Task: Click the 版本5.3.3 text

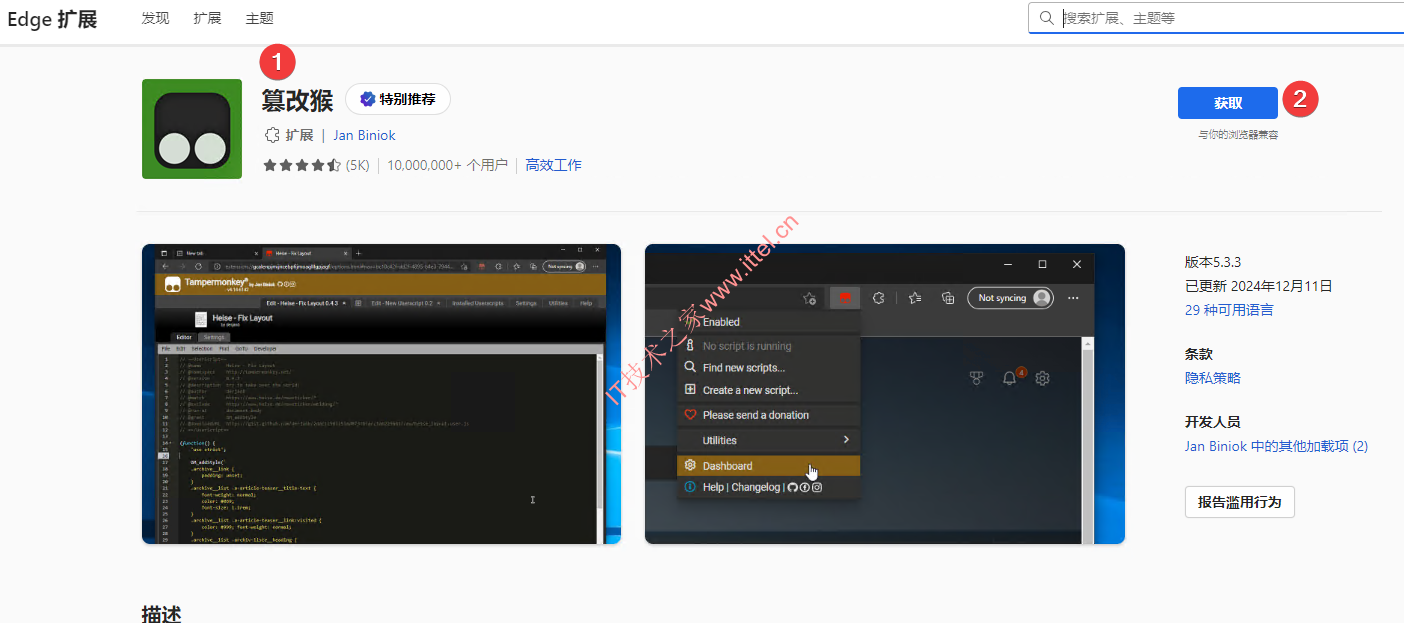Action: [1213, 262]
